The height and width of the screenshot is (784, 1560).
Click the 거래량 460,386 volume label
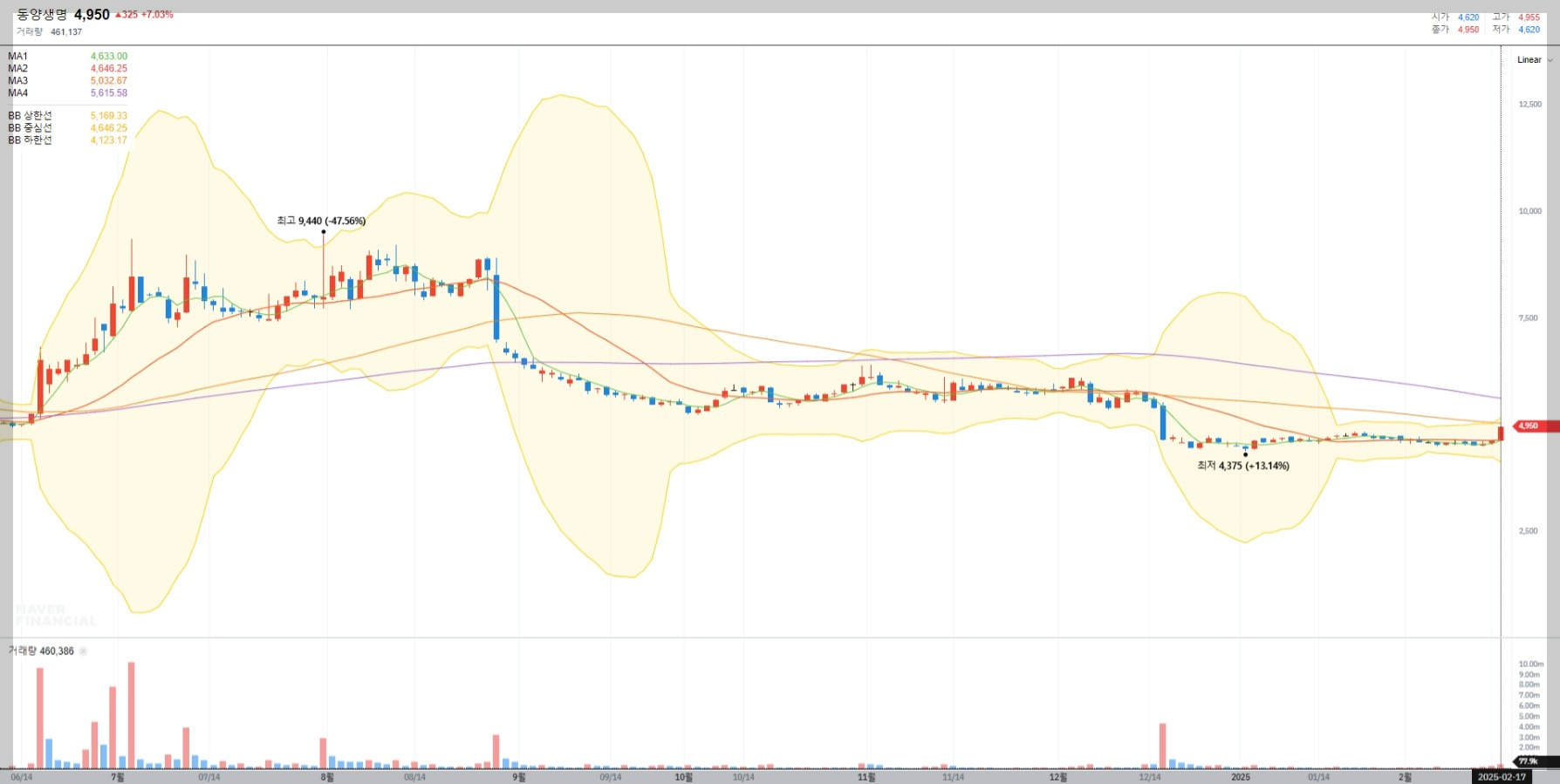41,651
